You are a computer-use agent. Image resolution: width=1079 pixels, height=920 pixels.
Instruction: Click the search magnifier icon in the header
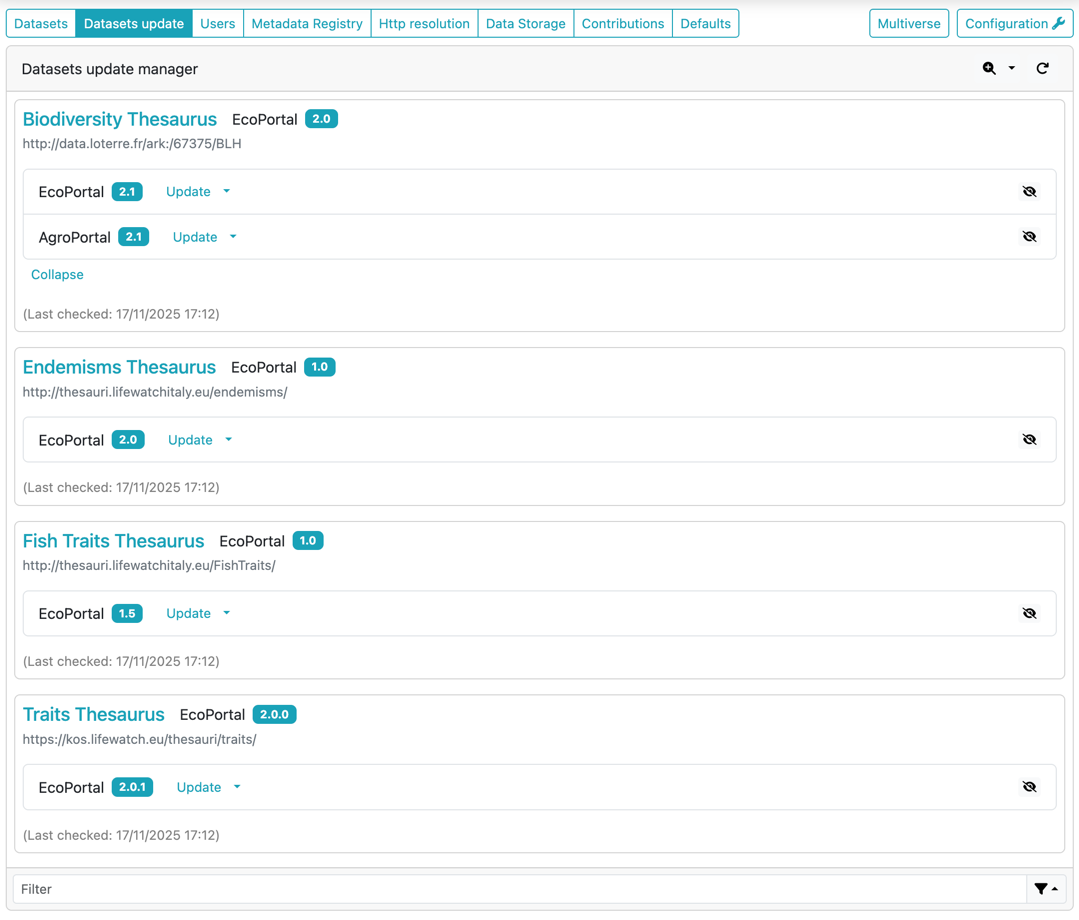click(989, 69)
